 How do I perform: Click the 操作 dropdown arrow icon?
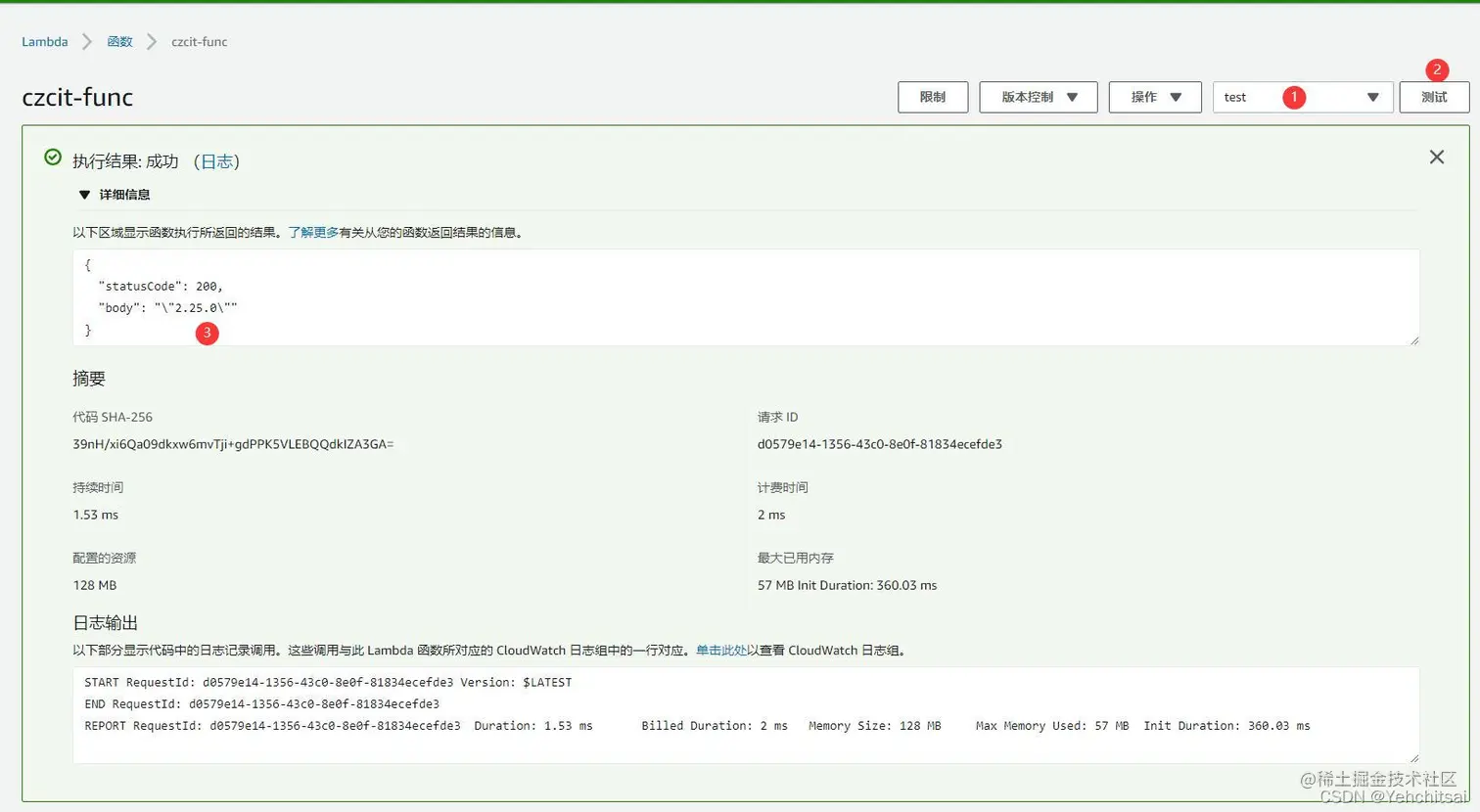tap(1176, 97)
